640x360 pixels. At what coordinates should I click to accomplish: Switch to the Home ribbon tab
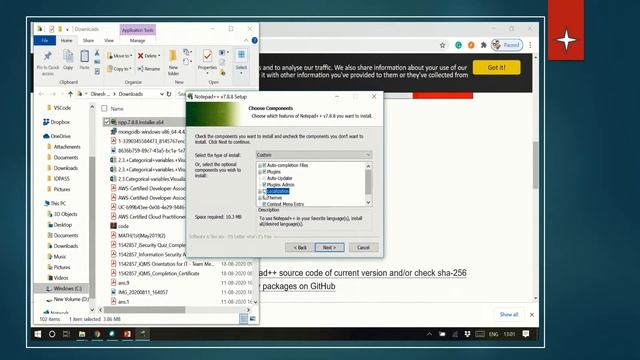click(67, 40)
